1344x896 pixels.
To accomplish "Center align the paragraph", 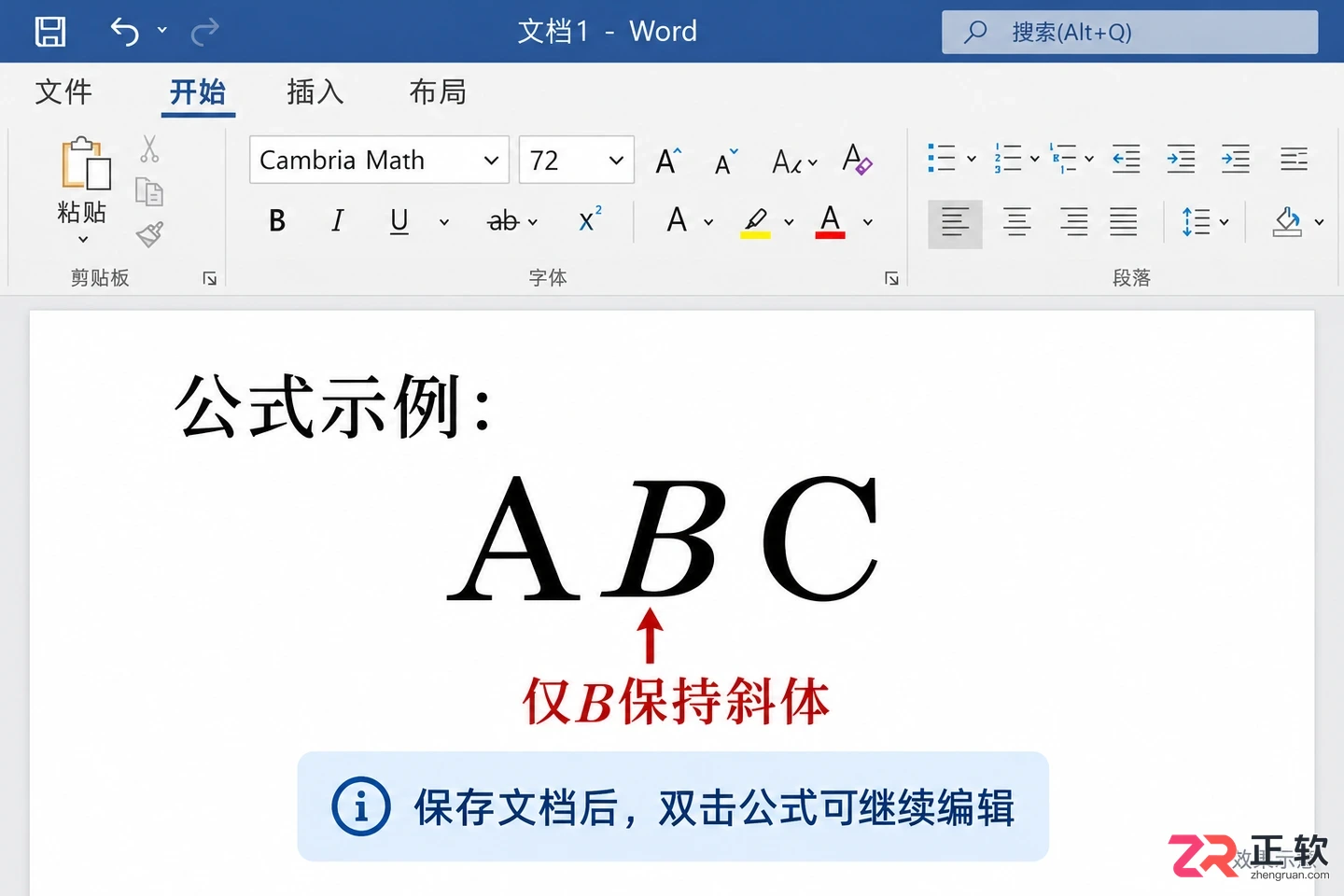I will tap(1016, 222).
